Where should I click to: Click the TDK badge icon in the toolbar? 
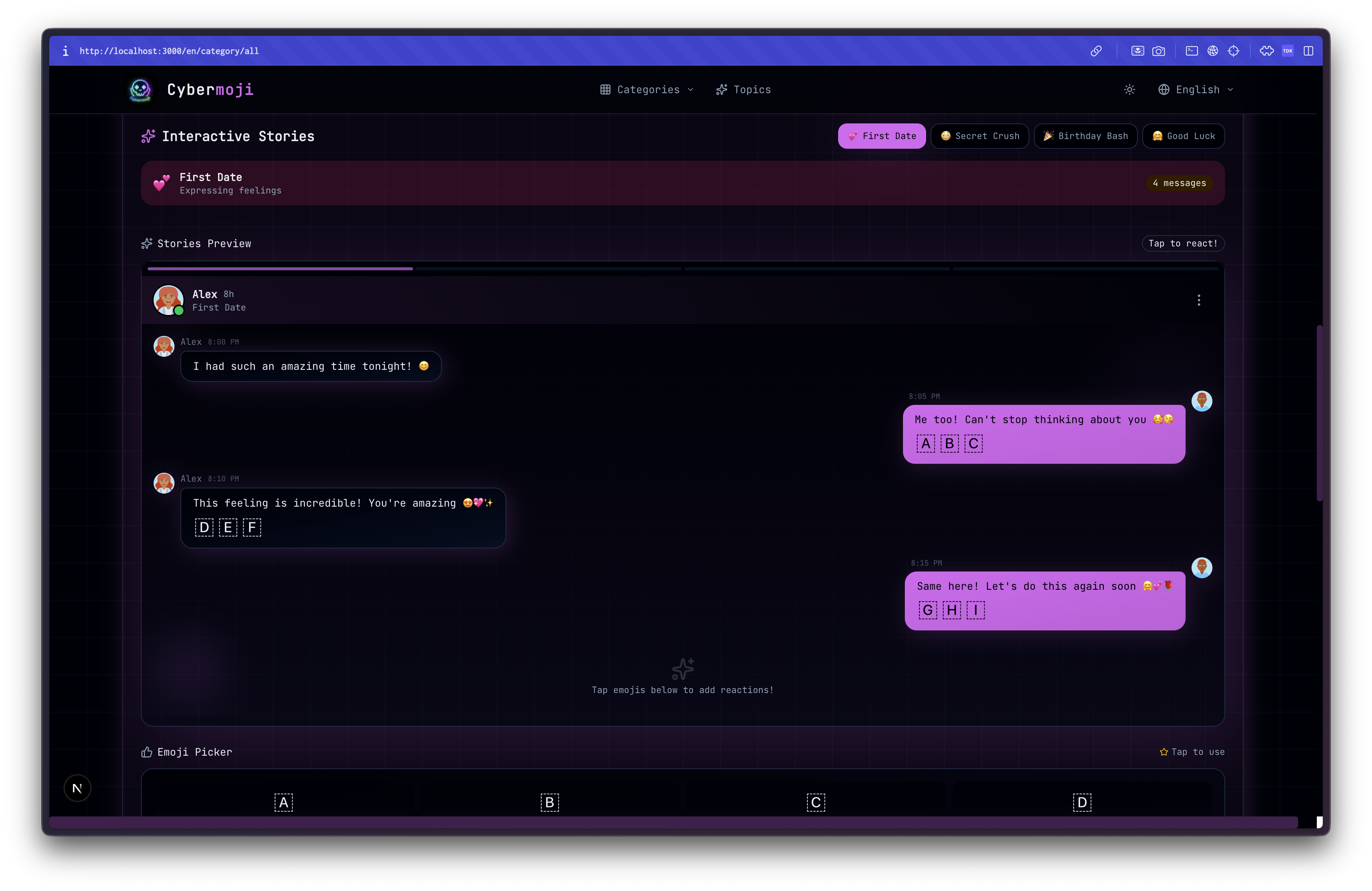pyautogui.click(x=1288, y=51)
